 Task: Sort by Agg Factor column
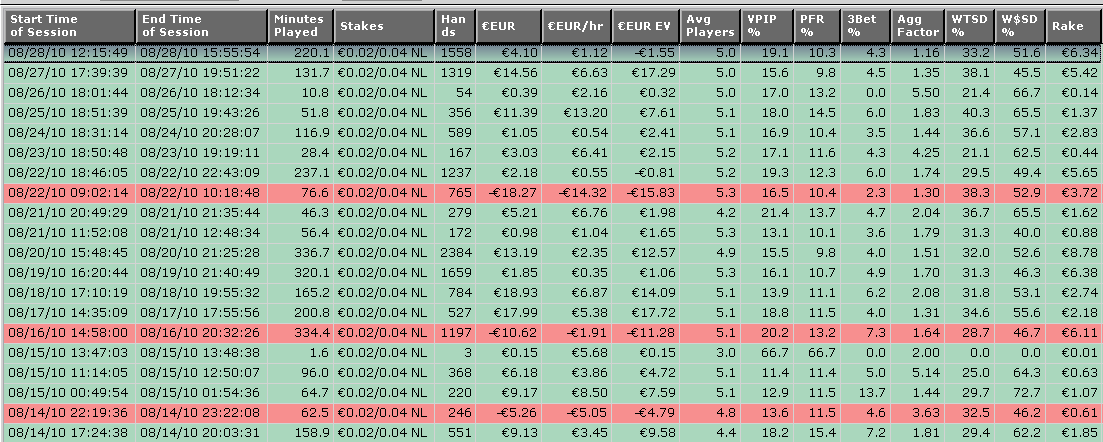click(918, 25)
